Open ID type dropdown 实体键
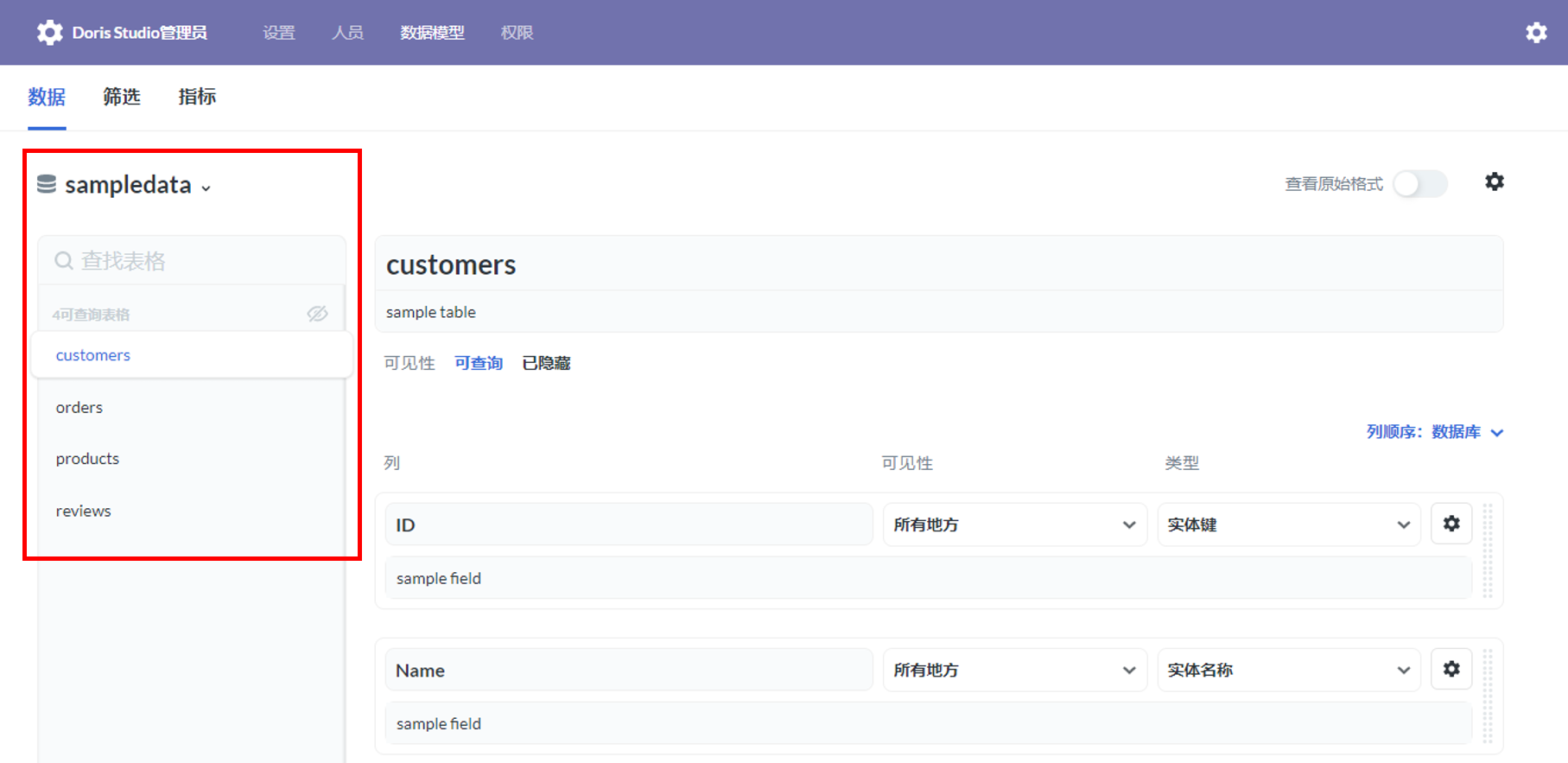This screenshot has height=763, width=1568. (1289, 525)
